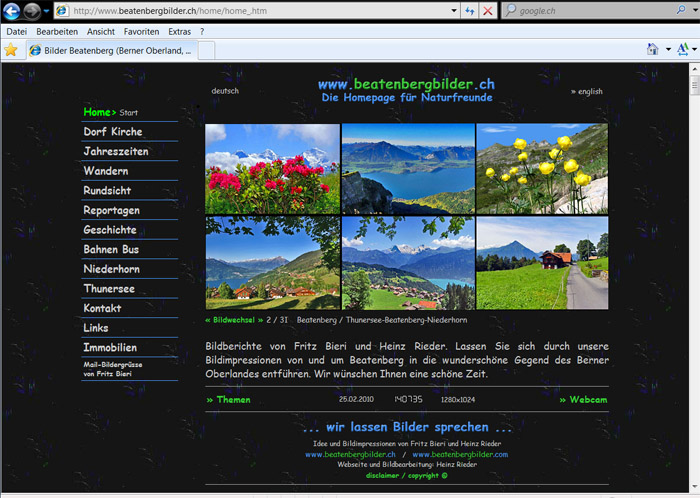This screenshot has width=700, height=498.
Task: Open the Datei menu
Action: pos(17,32)
